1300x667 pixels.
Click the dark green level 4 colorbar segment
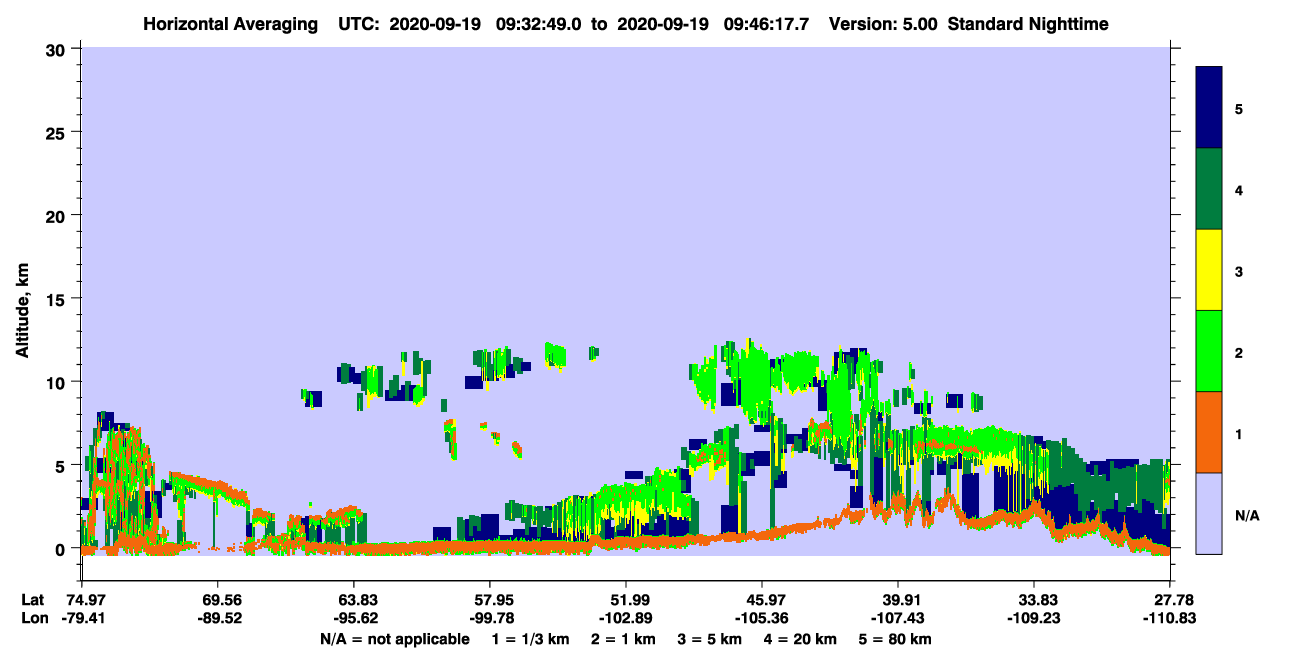coord(1209,189)
